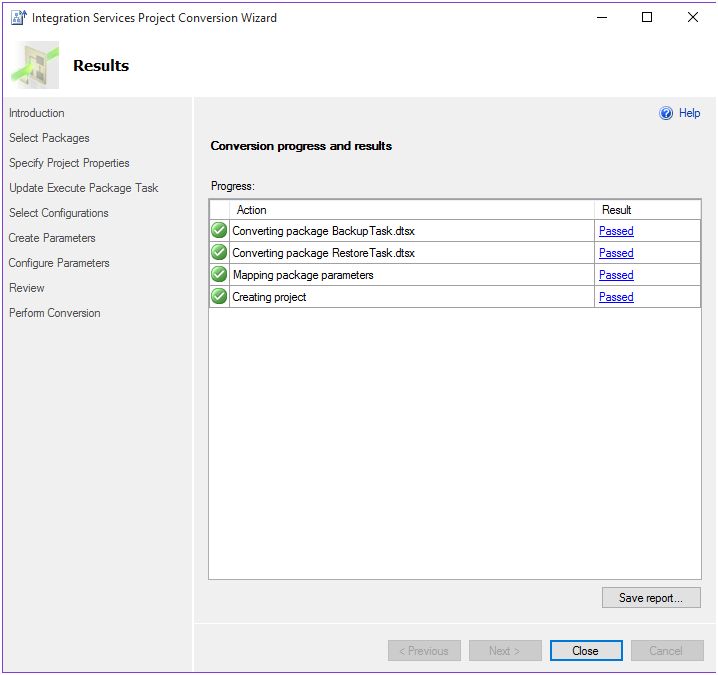This screenshot has height=675, width=718.
Task: Maximize the Conversion Wizard window
Action: click(647, 17)
